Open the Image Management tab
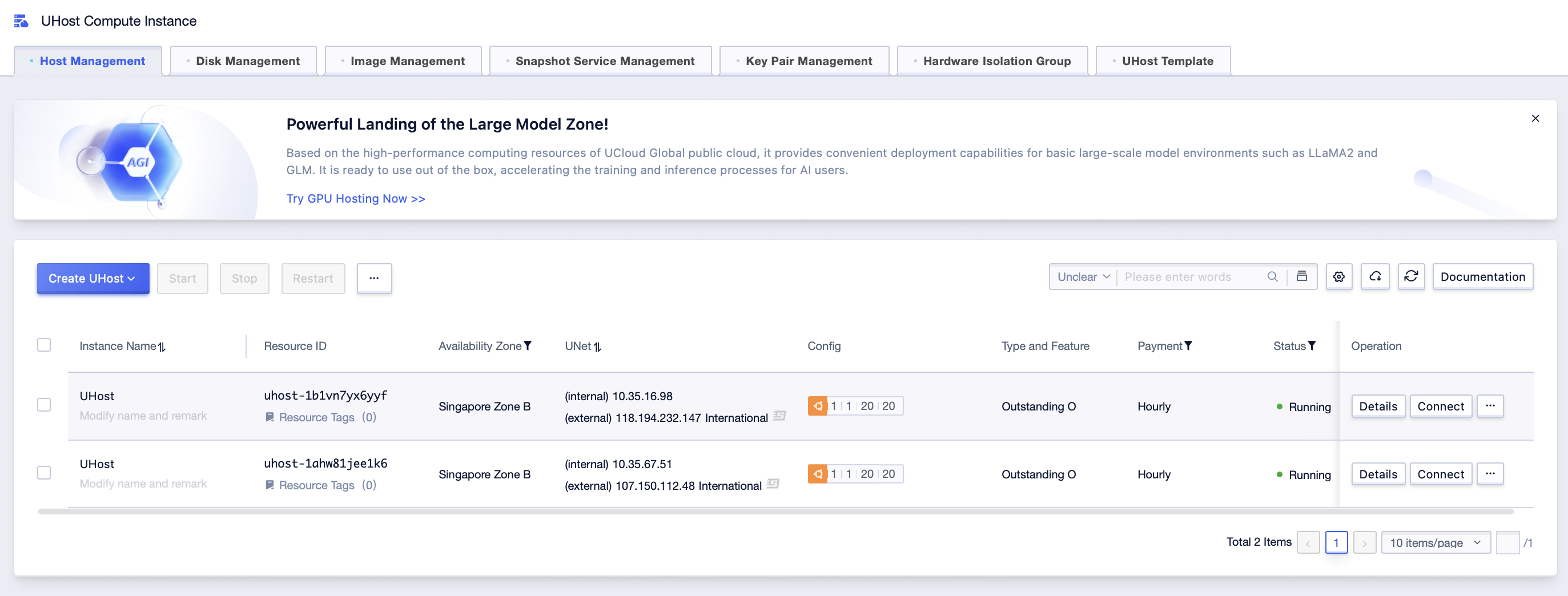Viewport: 1568px width, 596px height. coord(403,61)
